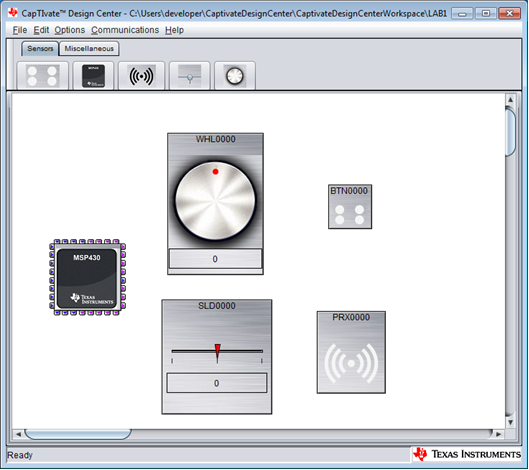
Task: Open the Help menu
Action: [x=174, y=30]
